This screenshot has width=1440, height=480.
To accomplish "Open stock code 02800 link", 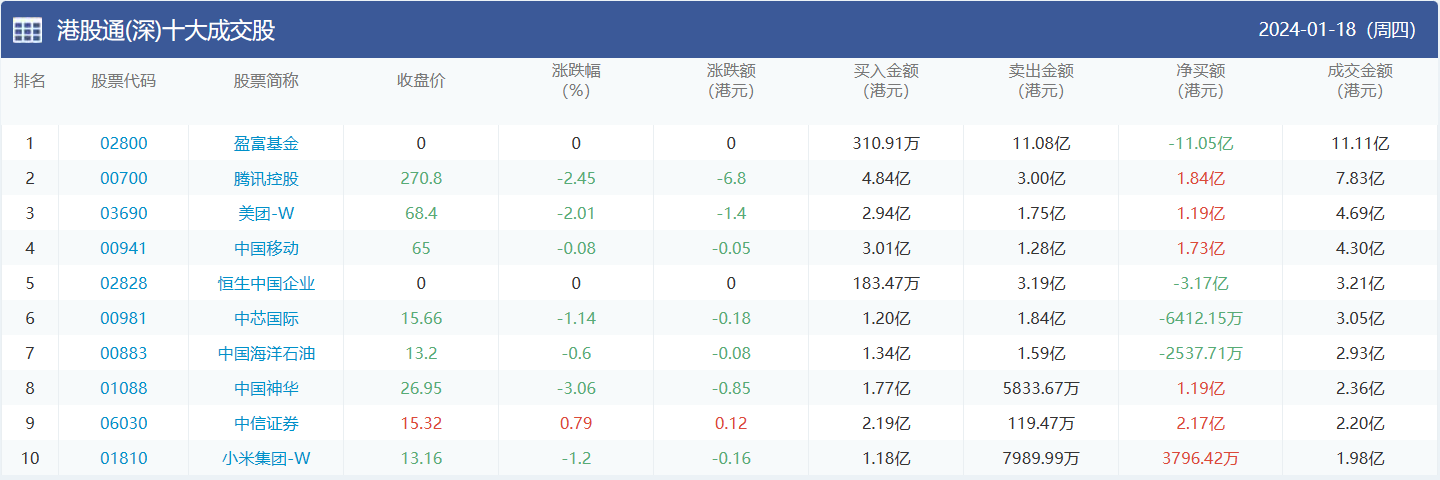I will coord(123,143).
